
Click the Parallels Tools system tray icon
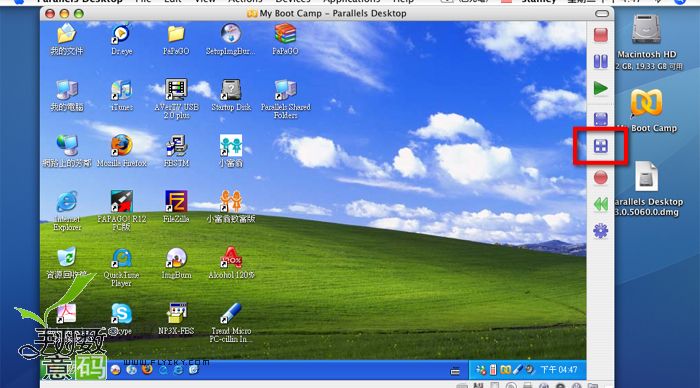pos(505,370)
